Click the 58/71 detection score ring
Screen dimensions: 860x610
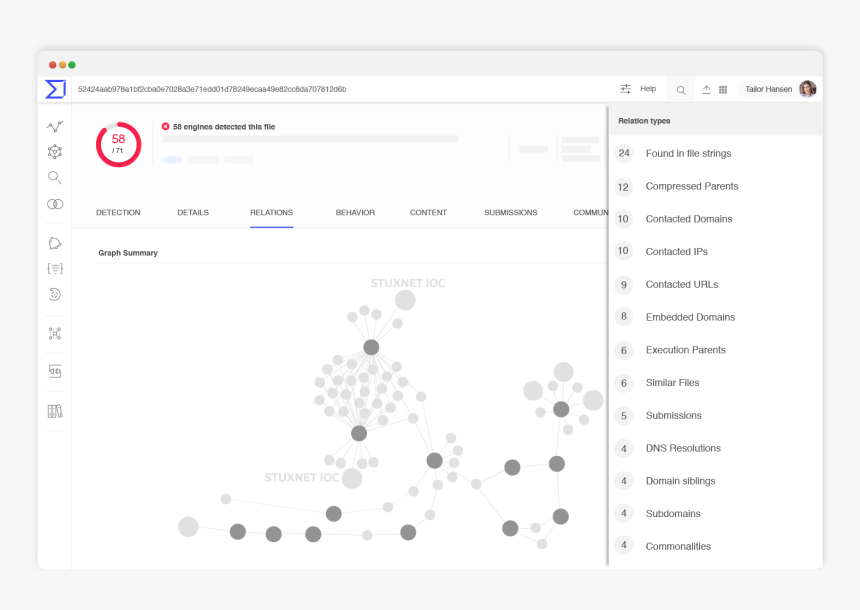[118, 144]
